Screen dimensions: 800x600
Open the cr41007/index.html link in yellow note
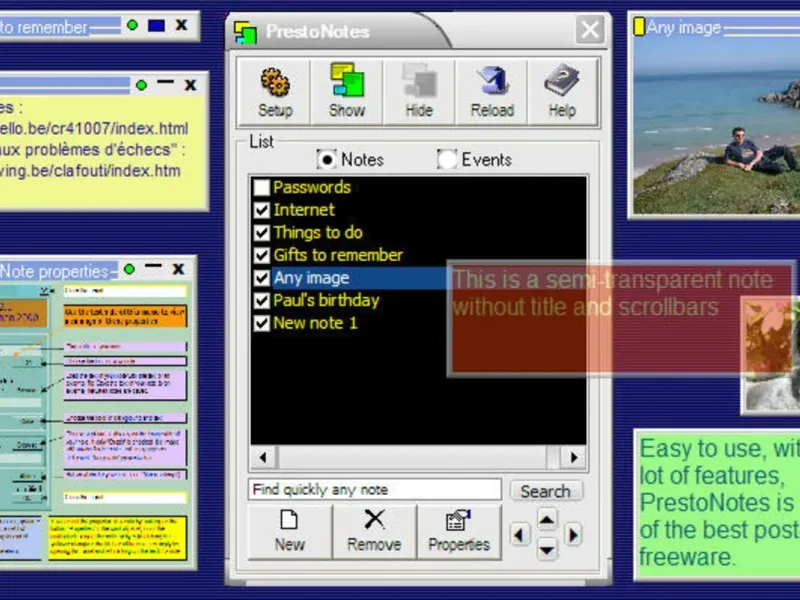point(94,129)
